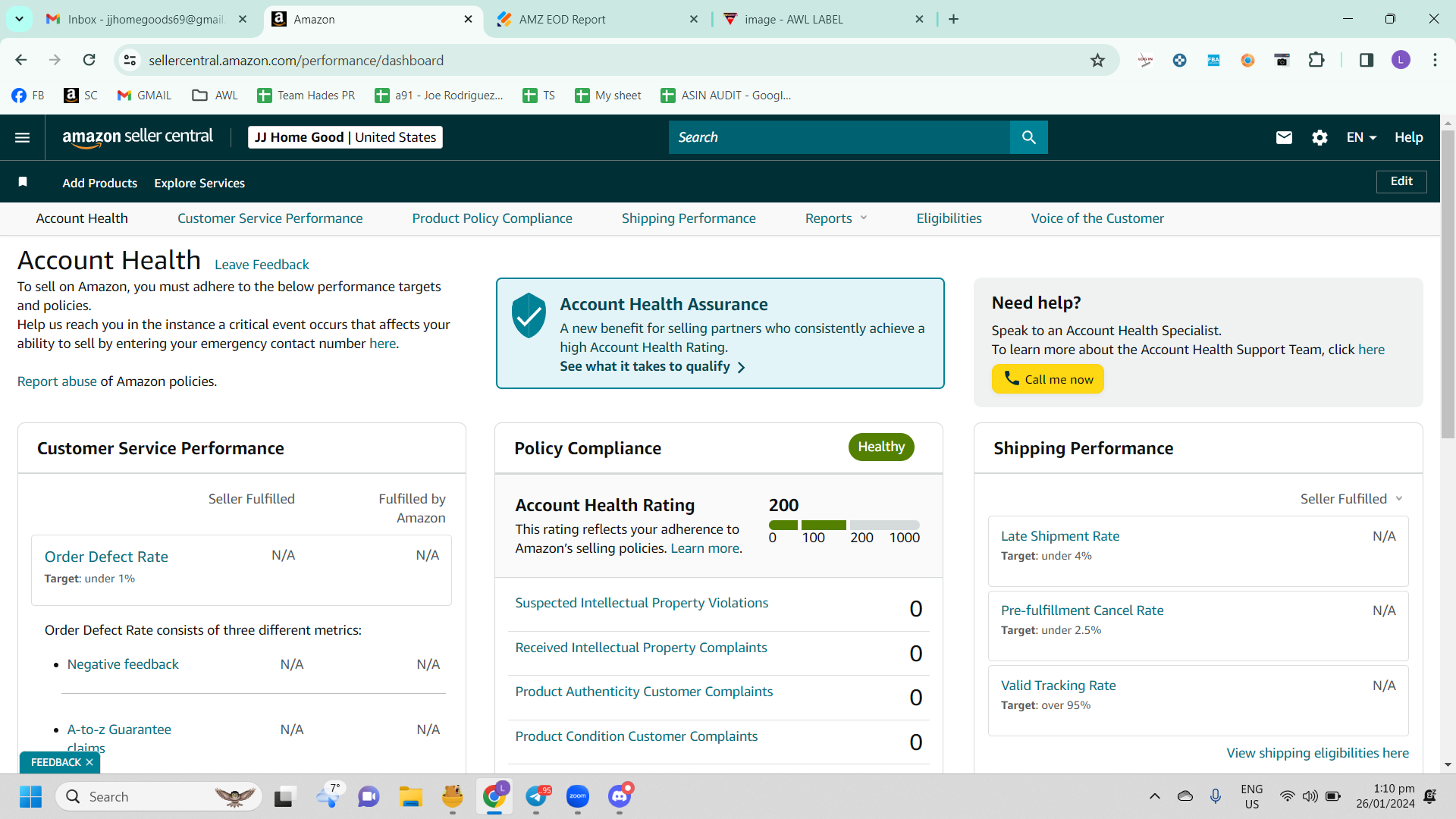Image resolution: width=1456 pixels, height=819 pixels.
Task: Open the Customer Service Performance tab
Action: 270,218
